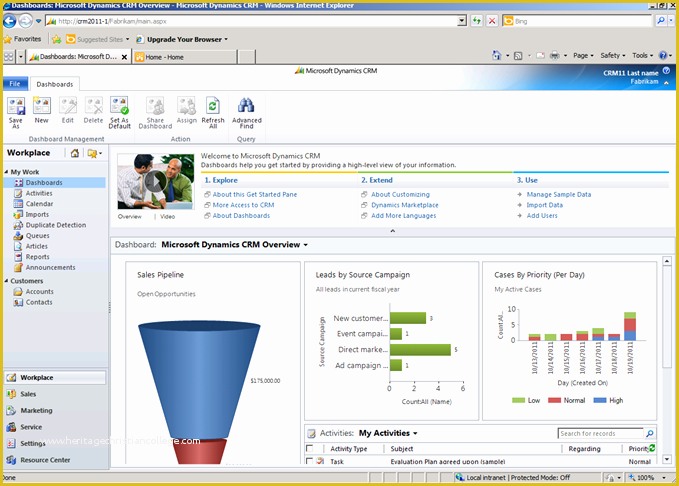The width and height of the screenshot is (679, 486).
Task: Click the Edit dashboard icon
Action: (68, 106)
